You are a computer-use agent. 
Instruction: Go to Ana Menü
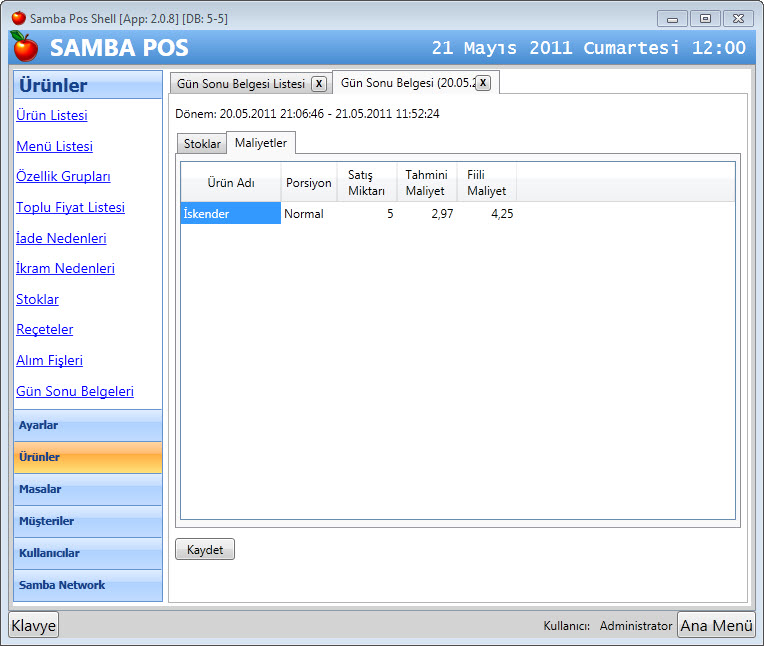(716, 625)
